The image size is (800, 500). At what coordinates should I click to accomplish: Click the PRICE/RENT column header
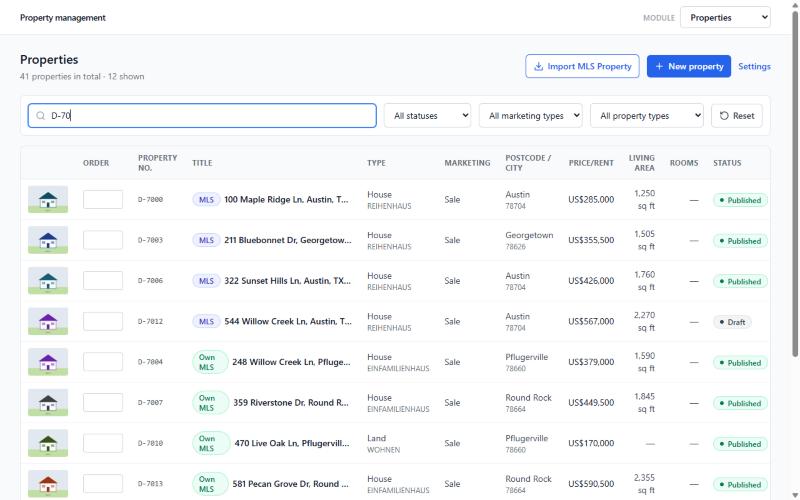(x=591, y=163)
